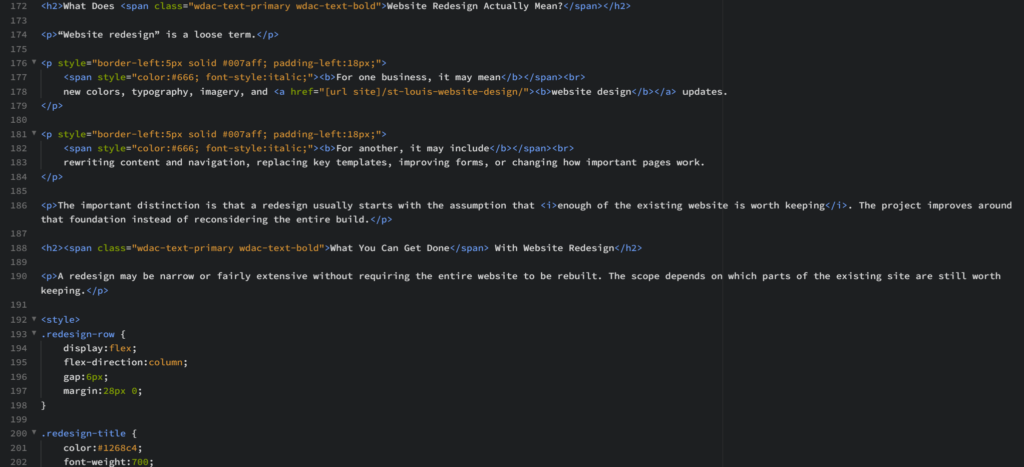
Task: Click the closing brace on line 198
Action: coord(43,406)
